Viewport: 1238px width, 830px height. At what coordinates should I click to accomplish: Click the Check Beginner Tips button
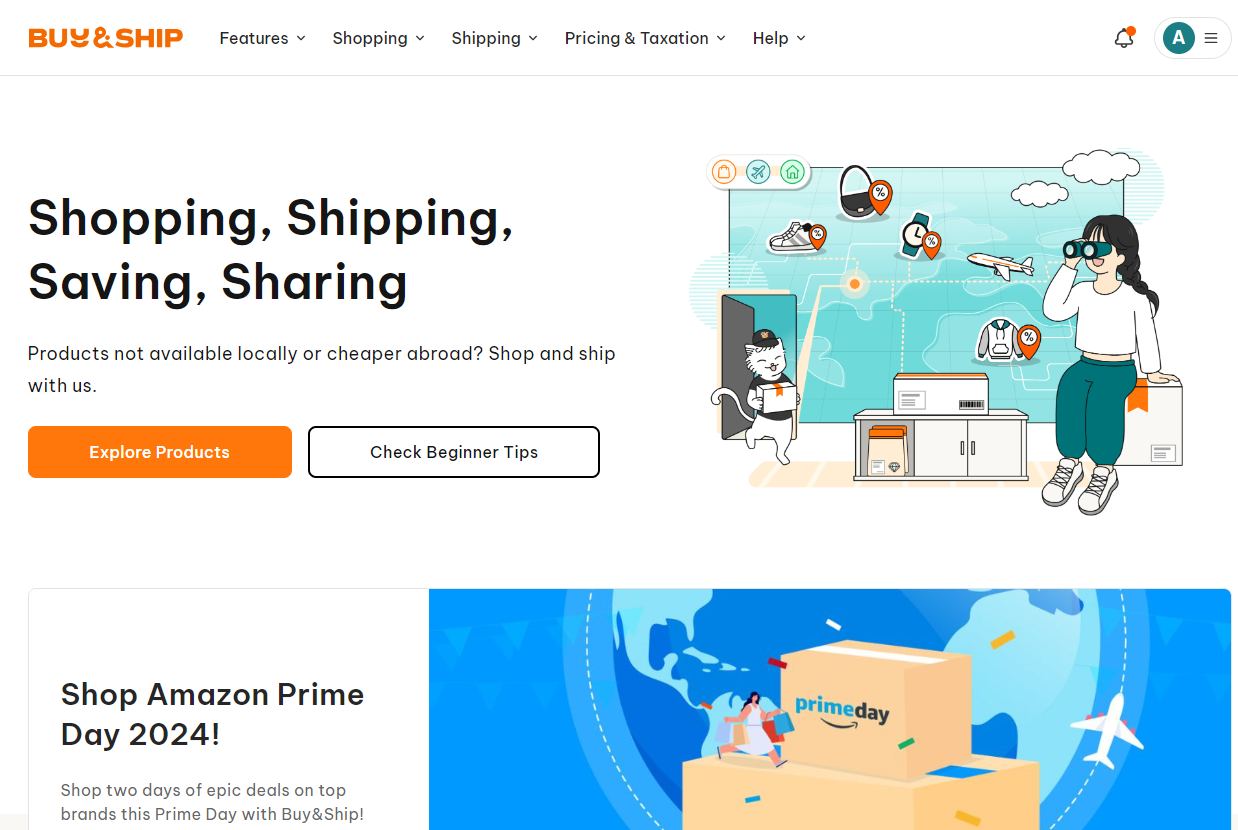pos(454,452)
